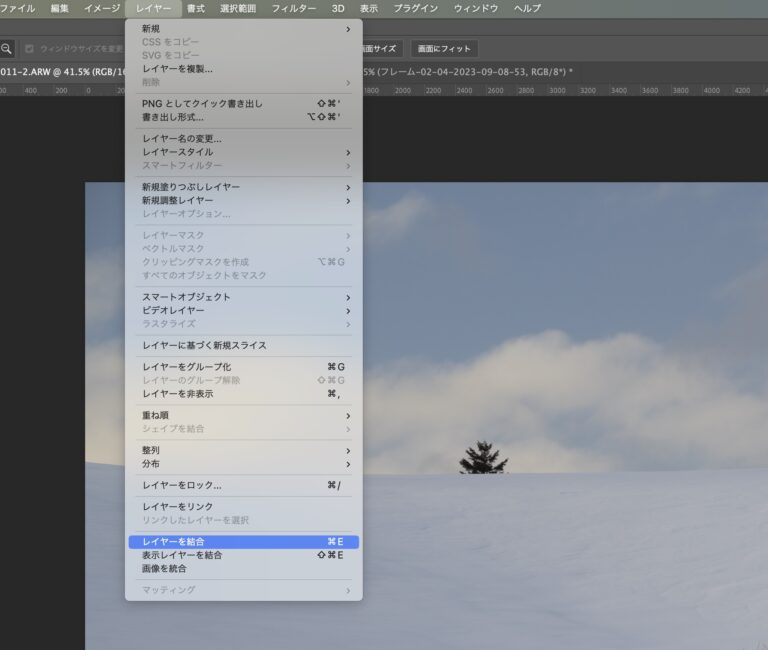
Task: Select 表示レイヤーを結合 menu entry
Action: pos(182,555)
